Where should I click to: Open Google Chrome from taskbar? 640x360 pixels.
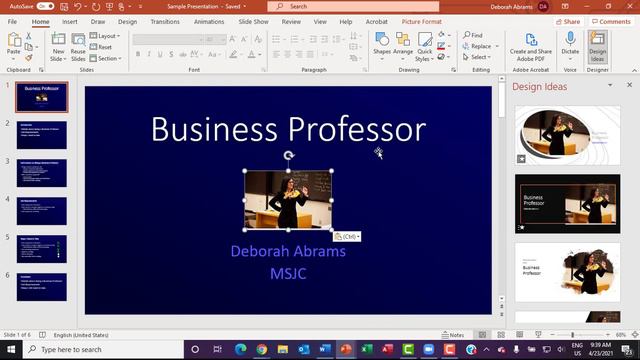click(x=262, y=349)
